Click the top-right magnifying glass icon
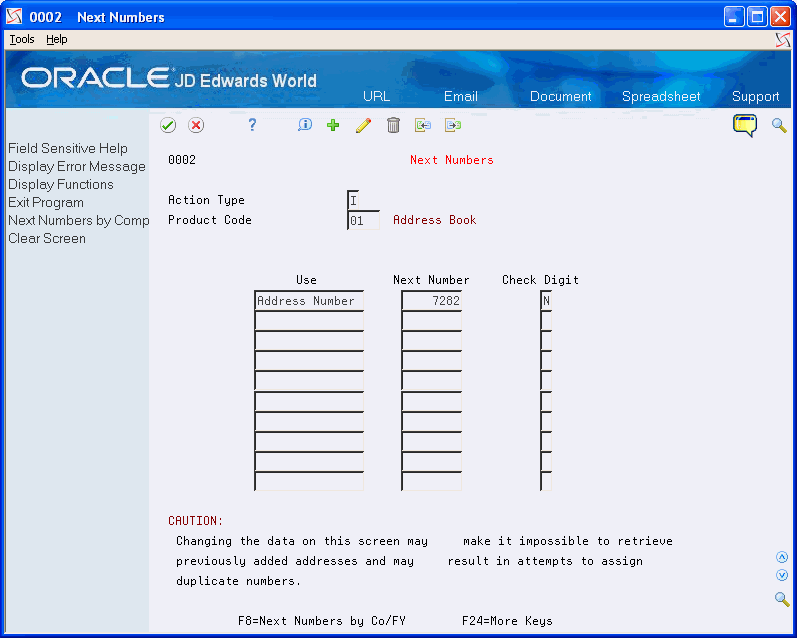This screenshot has width=797, height=638. (779, 125)
